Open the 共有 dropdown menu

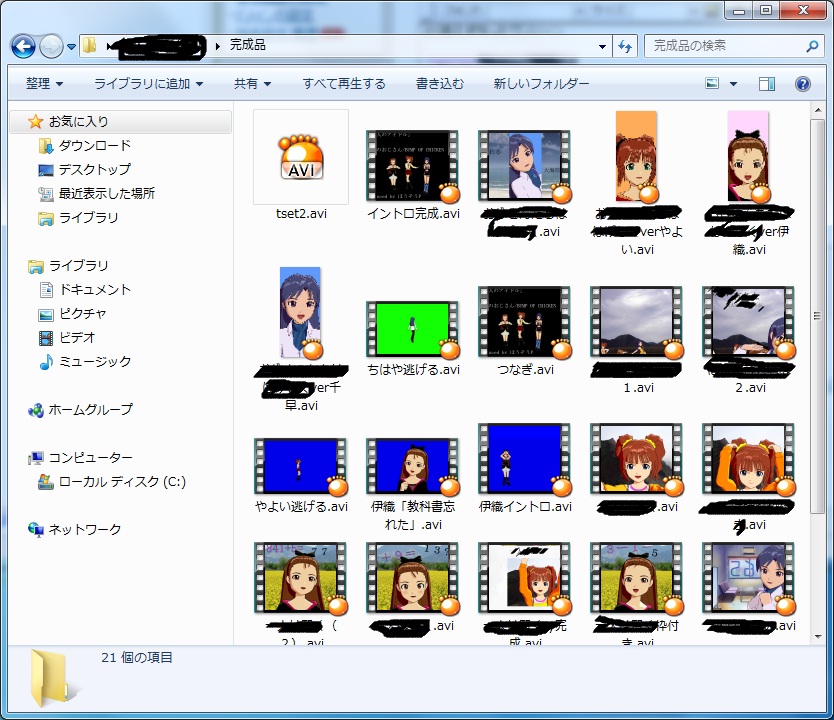tap(252, 83)
